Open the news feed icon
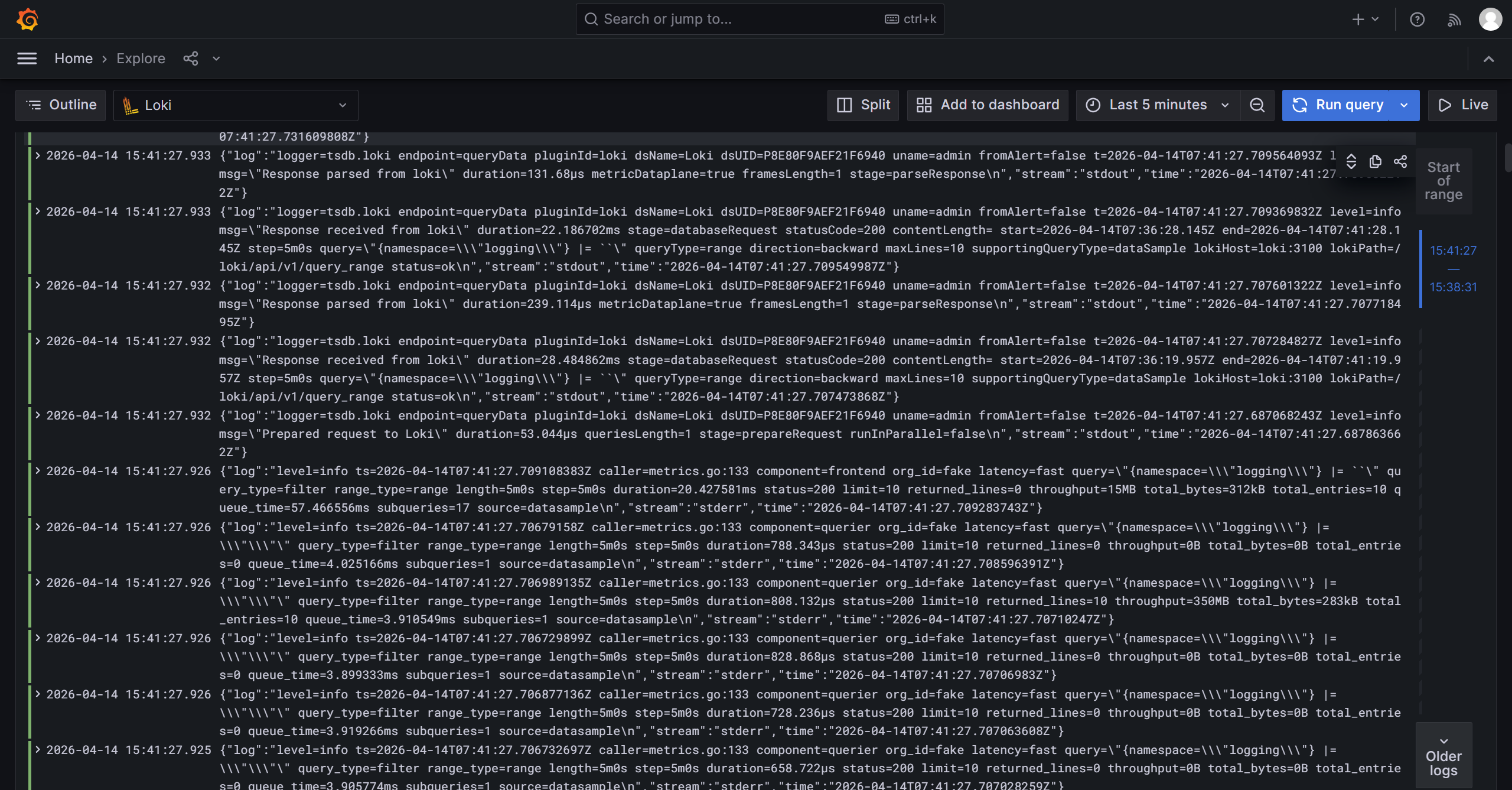Viewport: 1512px width, 790px height. pyautogui.click(x=1454, y=19)
